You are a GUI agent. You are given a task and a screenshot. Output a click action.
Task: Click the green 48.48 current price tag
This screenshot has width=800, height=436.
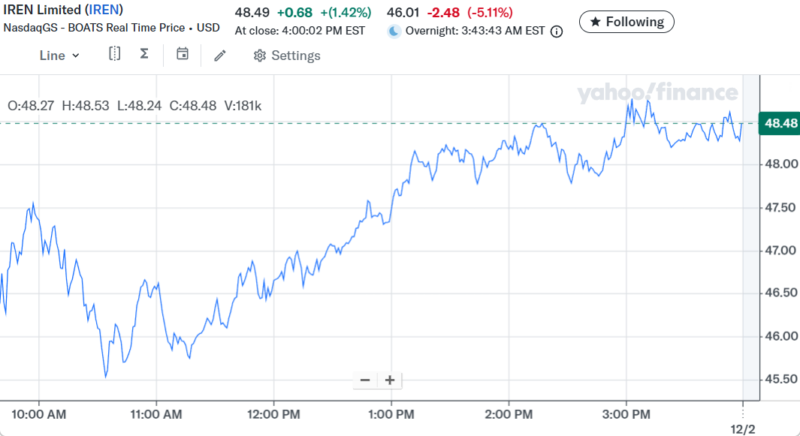pos(780,123)
